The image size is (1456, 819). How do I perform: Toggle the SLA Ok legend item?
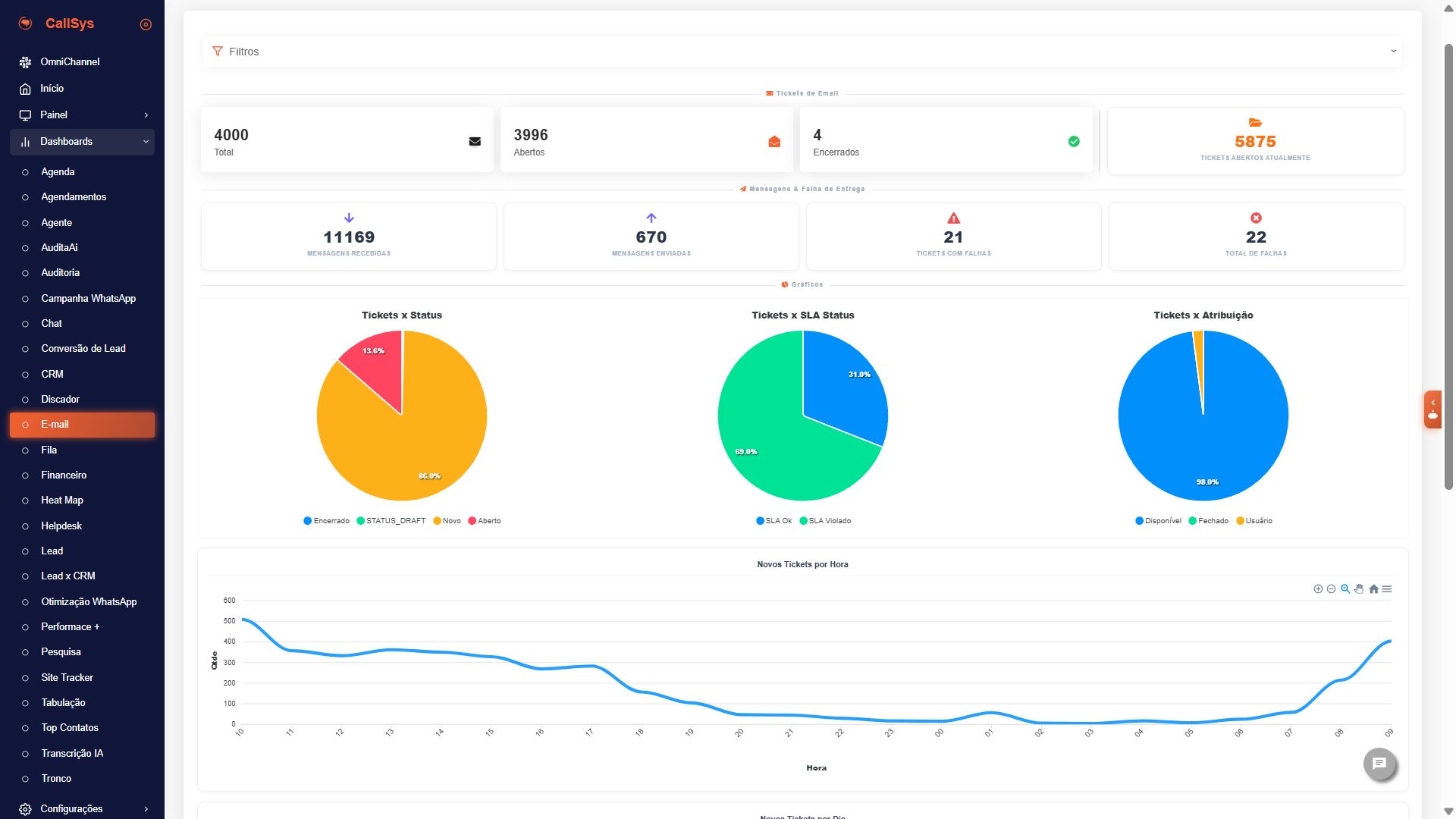(x=773, y=521)
